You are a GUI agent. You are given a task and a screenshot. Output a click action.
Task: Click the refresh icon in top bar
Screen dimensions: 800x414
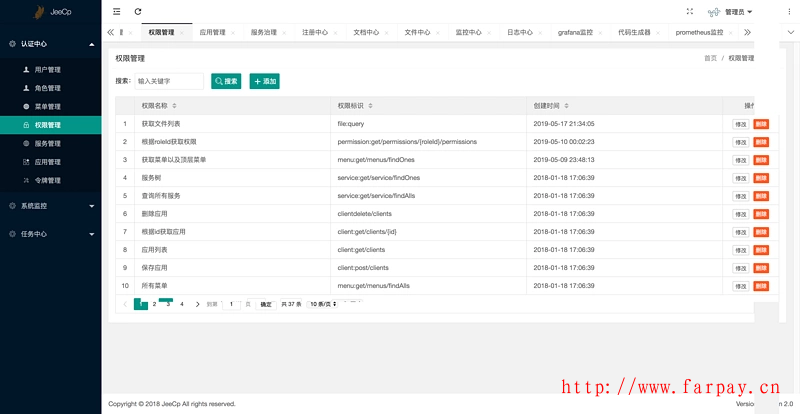tap(135, 12)
